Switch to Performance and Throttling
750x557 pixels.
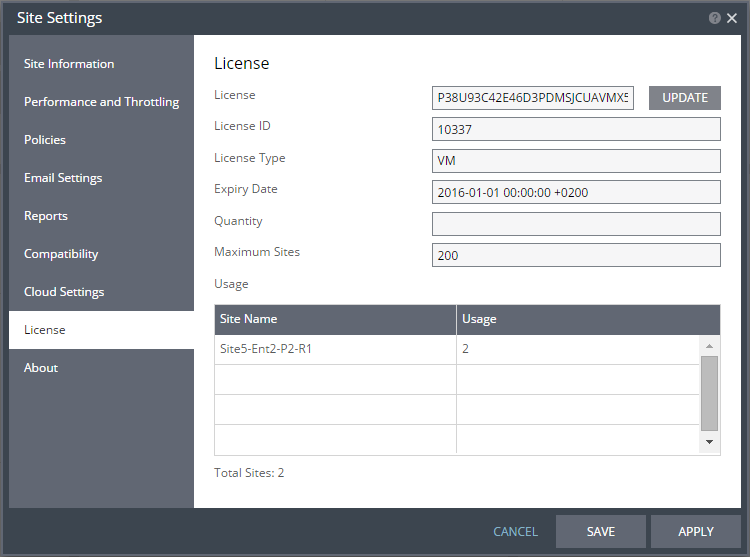coord(101,102)
